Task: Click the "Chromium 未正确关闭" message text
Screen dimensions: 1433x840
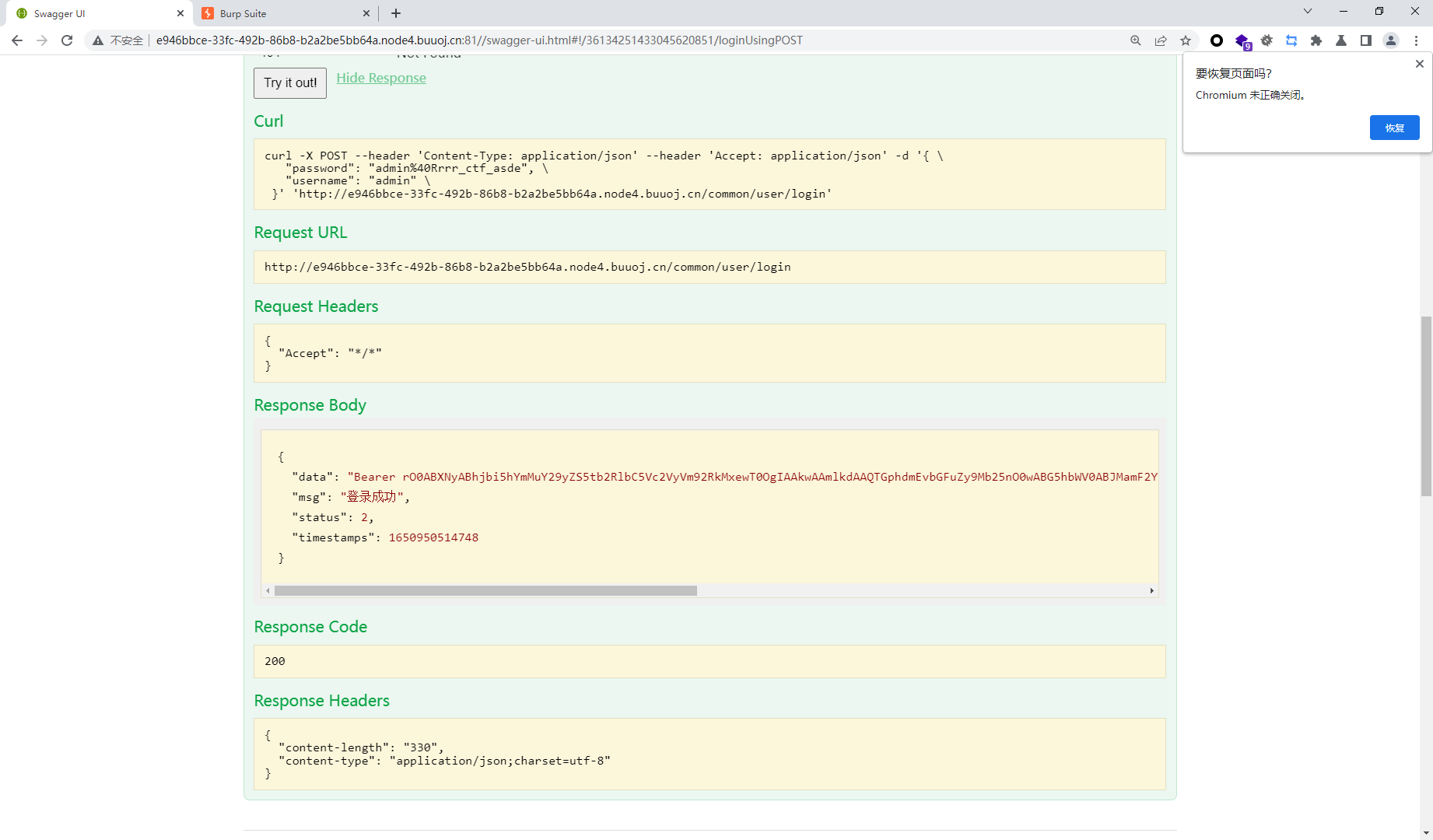Action: (1251, 95)
